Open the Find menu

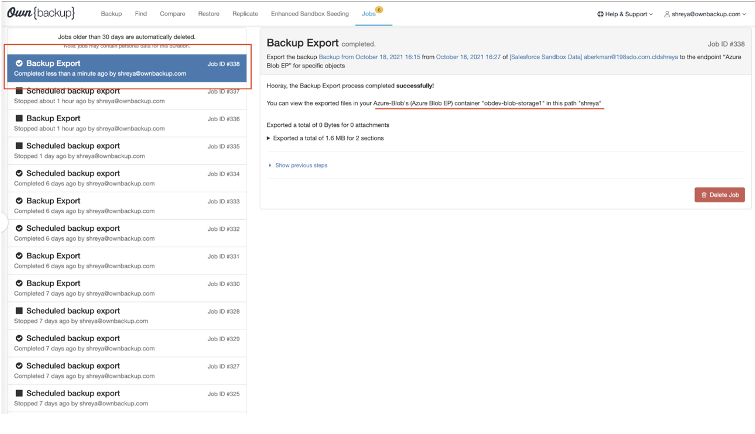click(141, 13)
